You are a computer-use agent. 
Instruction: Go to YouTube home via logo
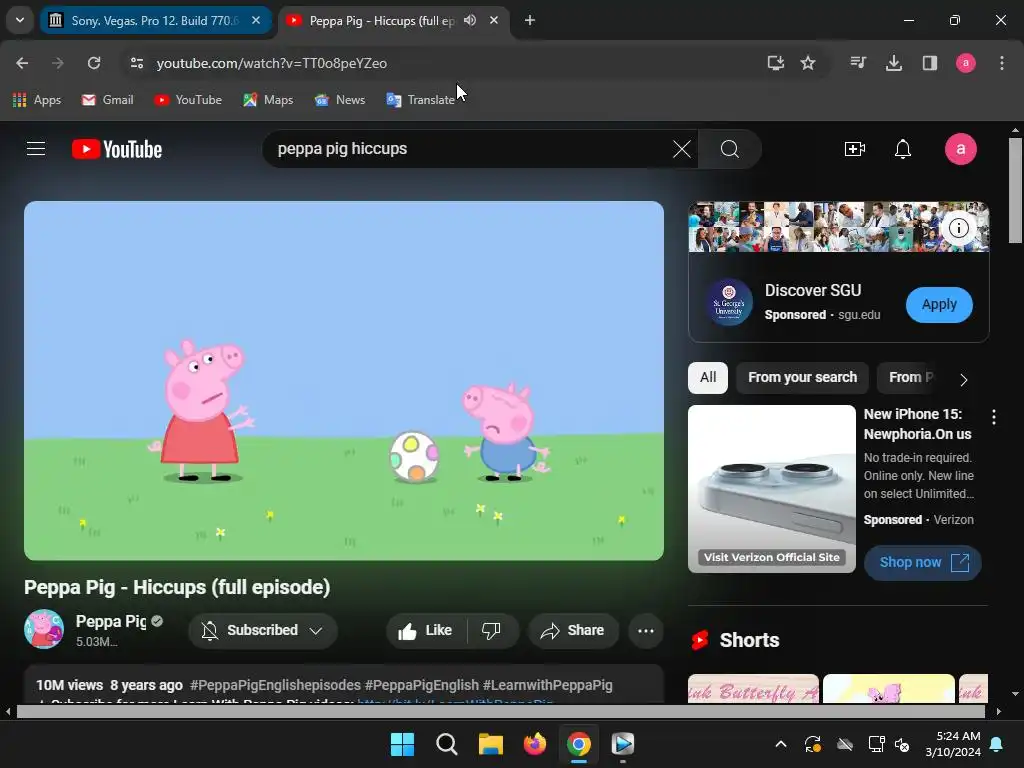(117, 149)
